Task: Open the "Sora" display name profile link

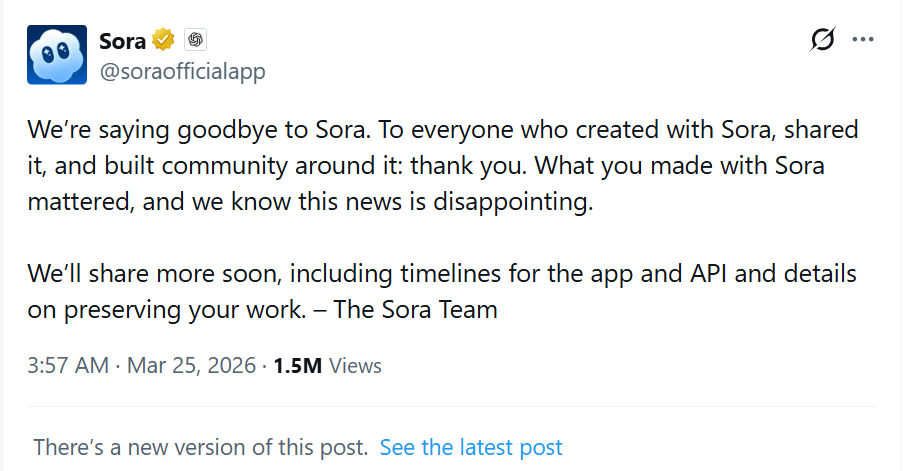Action: click(122, 40)
